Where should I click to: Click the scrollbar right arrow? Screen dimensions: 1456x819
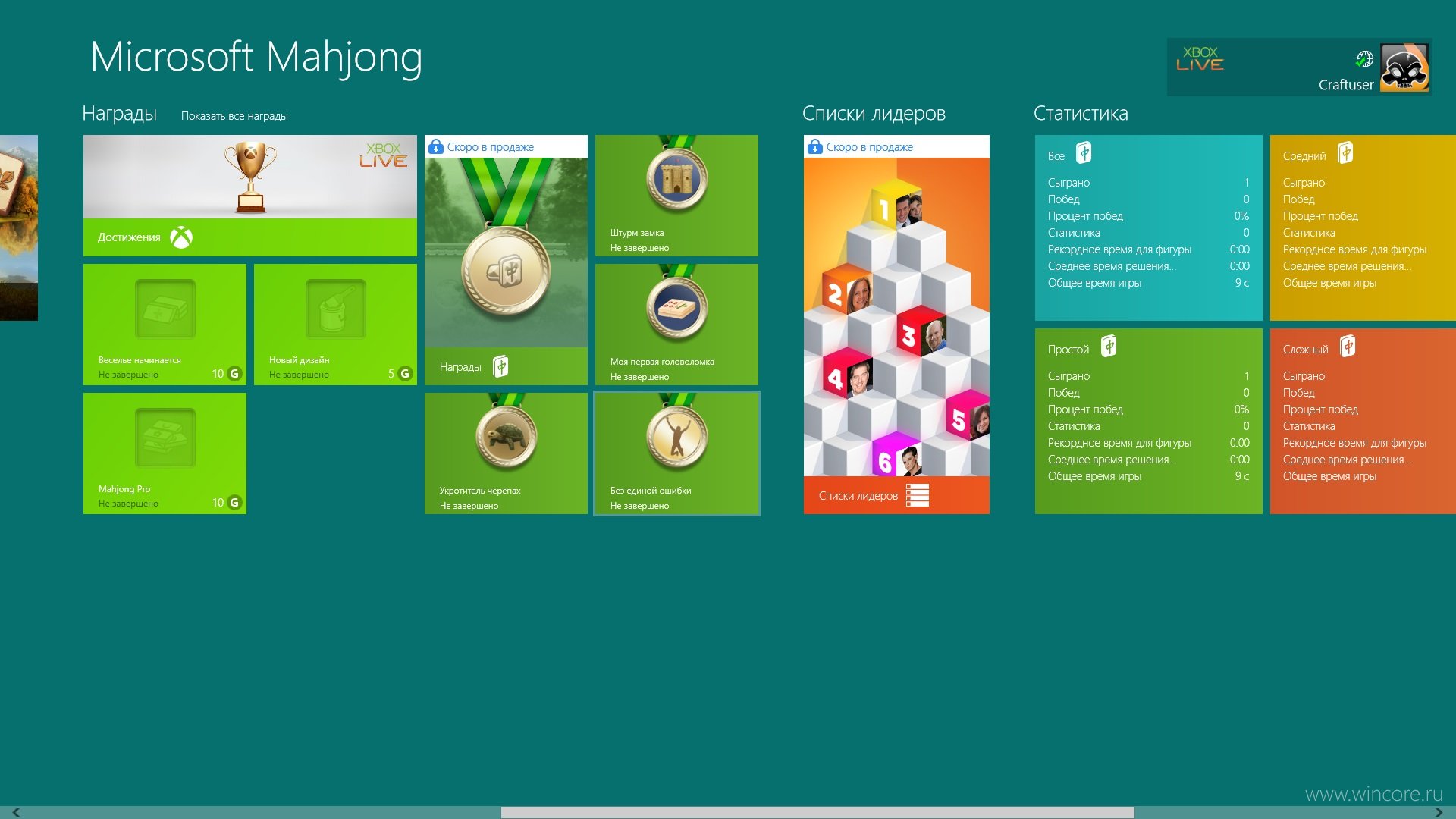coord(1439,812)
